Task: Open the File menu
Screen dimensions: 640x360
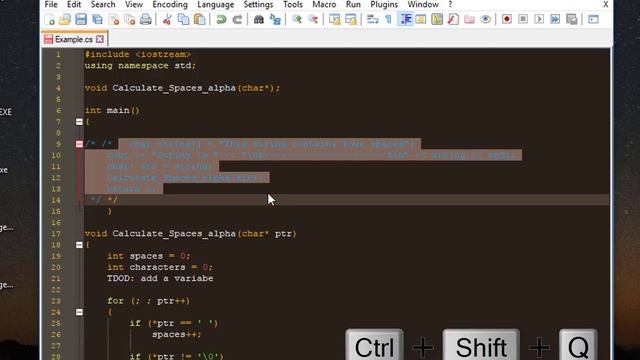Action: 51,4
